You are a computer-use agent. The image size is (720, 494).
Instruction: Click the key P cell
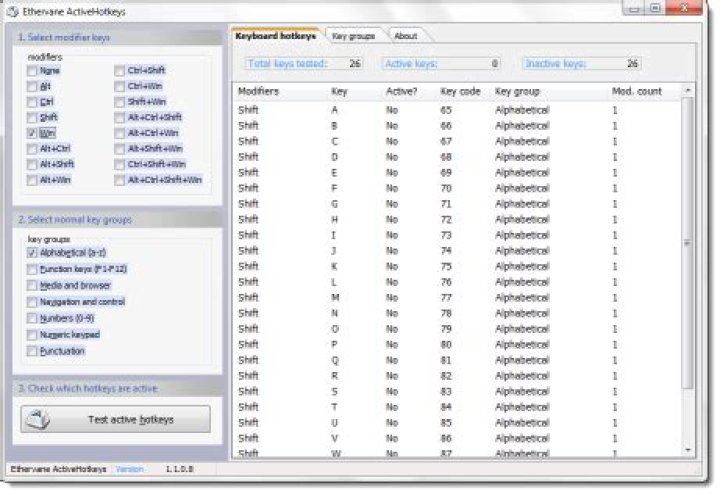pos(334,344)
